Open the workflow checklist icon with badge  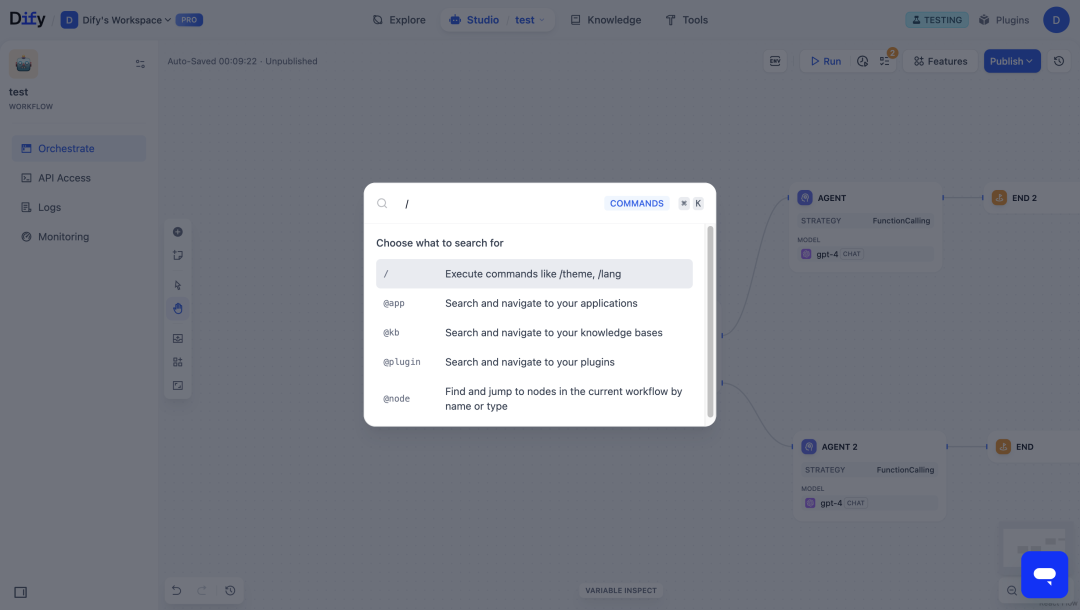point(885,61)
